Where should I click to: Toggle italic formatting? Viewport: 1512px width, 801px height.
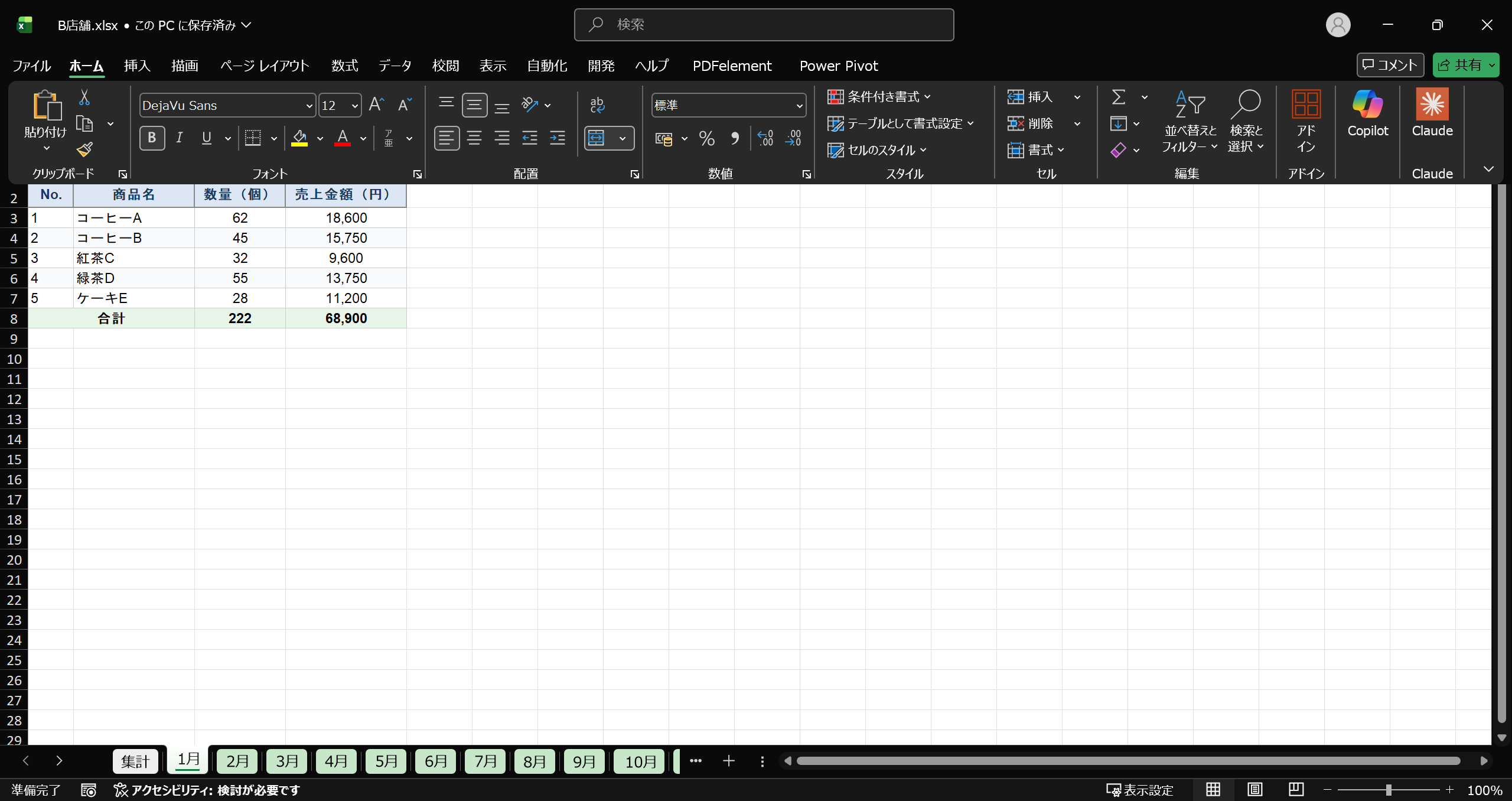pos(180,138)
